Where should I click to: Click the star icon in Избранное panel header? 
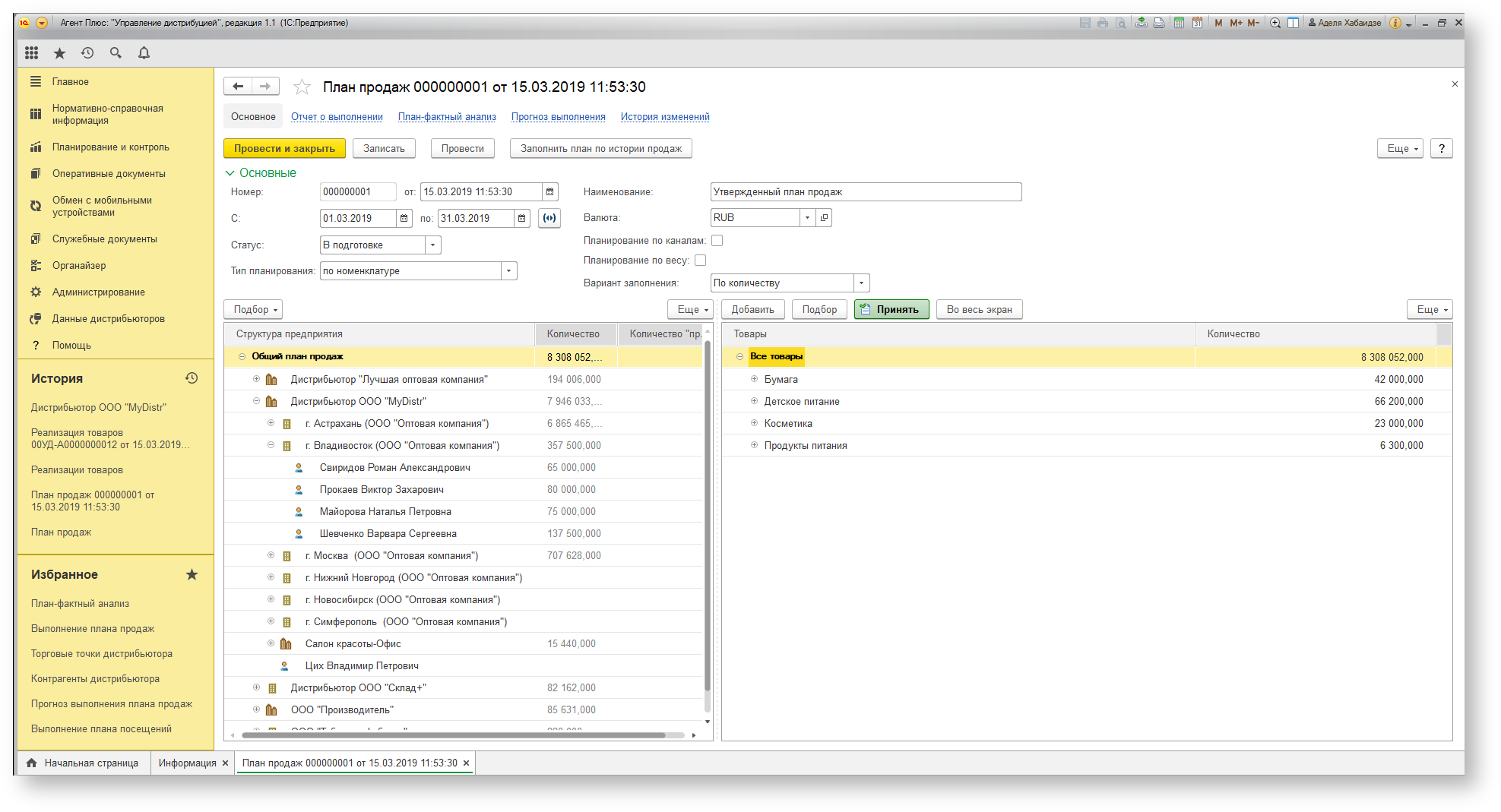pyautogui.click(x=192, y=574)
